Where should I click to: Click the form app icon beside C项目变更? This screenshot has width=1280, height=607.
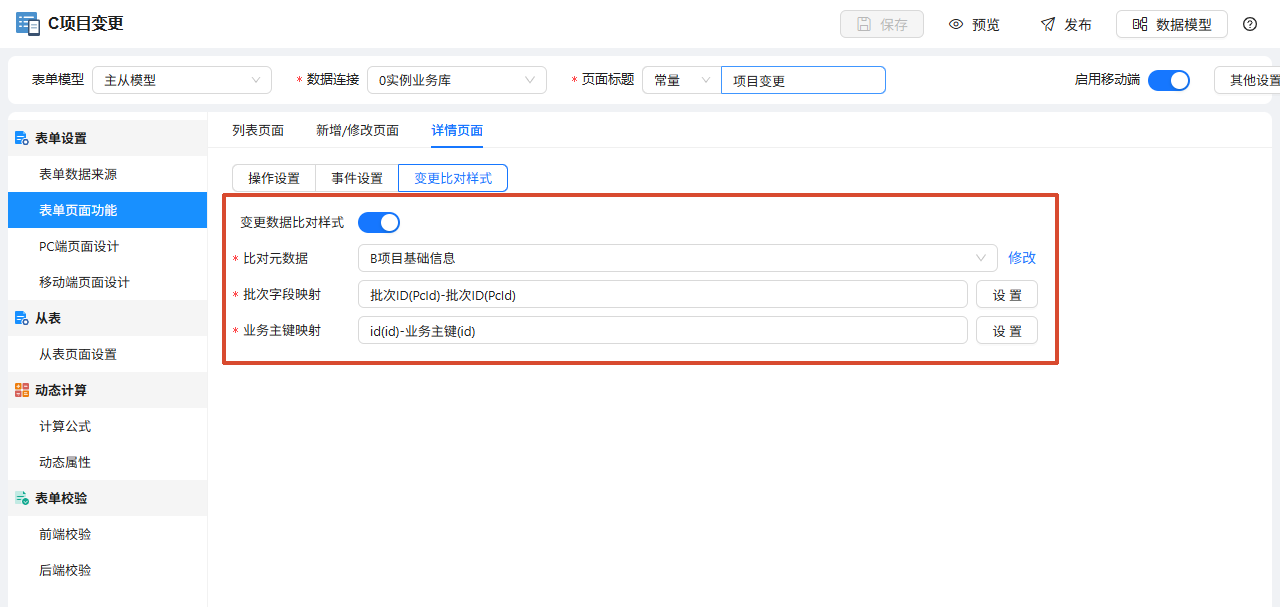click(x=27, y=24)
